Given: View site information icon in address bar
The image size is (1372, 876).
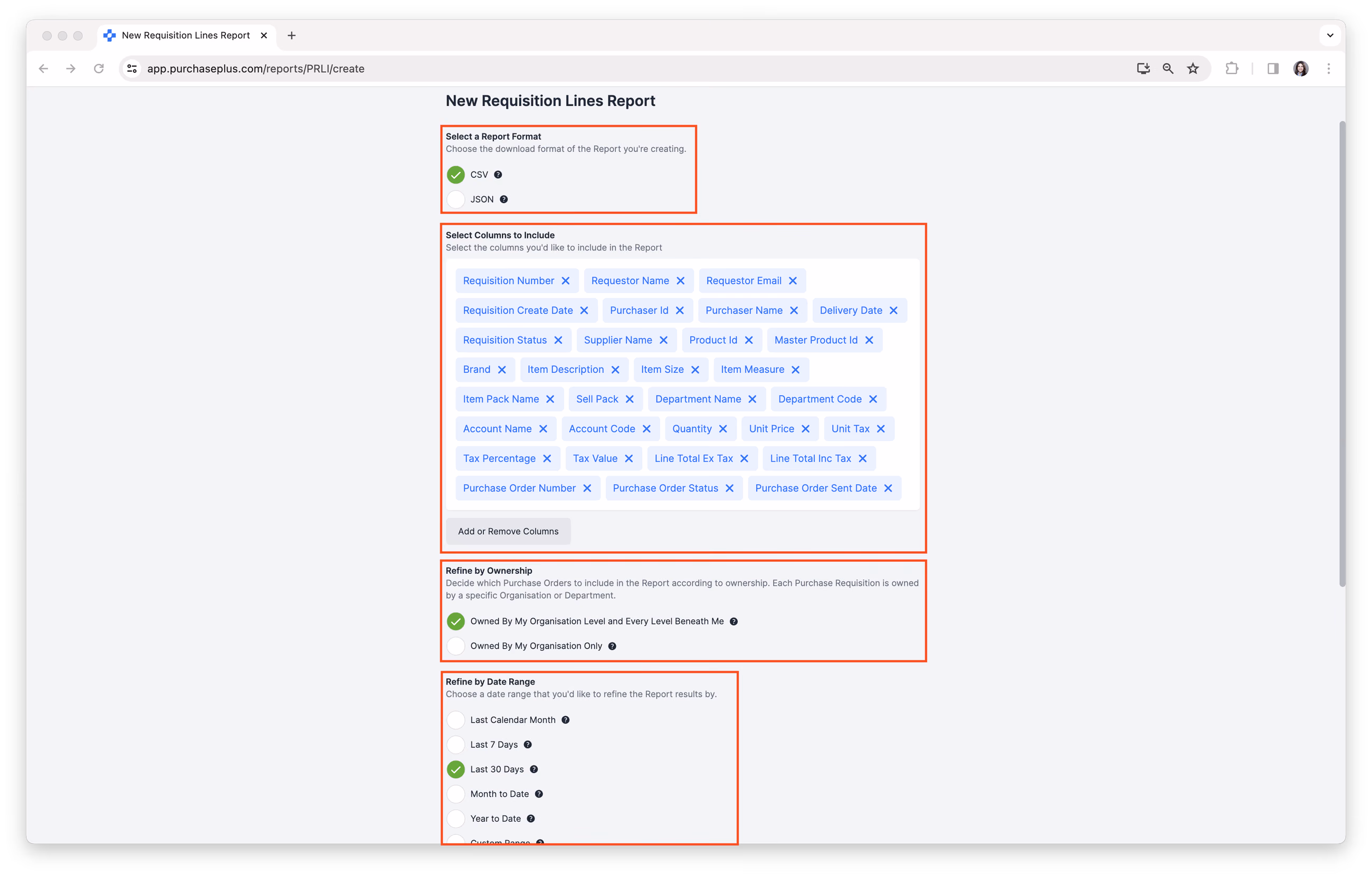Looking at the screenshot, I should point(131,69).
